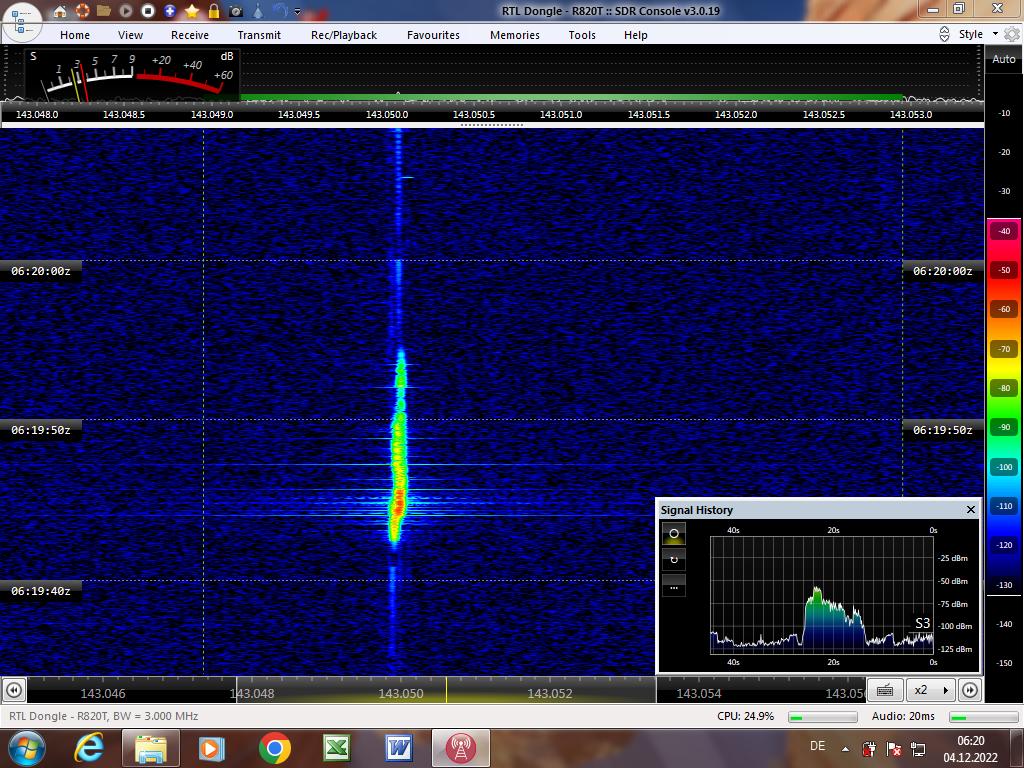Open the View ribbon tab

point(130,35)
